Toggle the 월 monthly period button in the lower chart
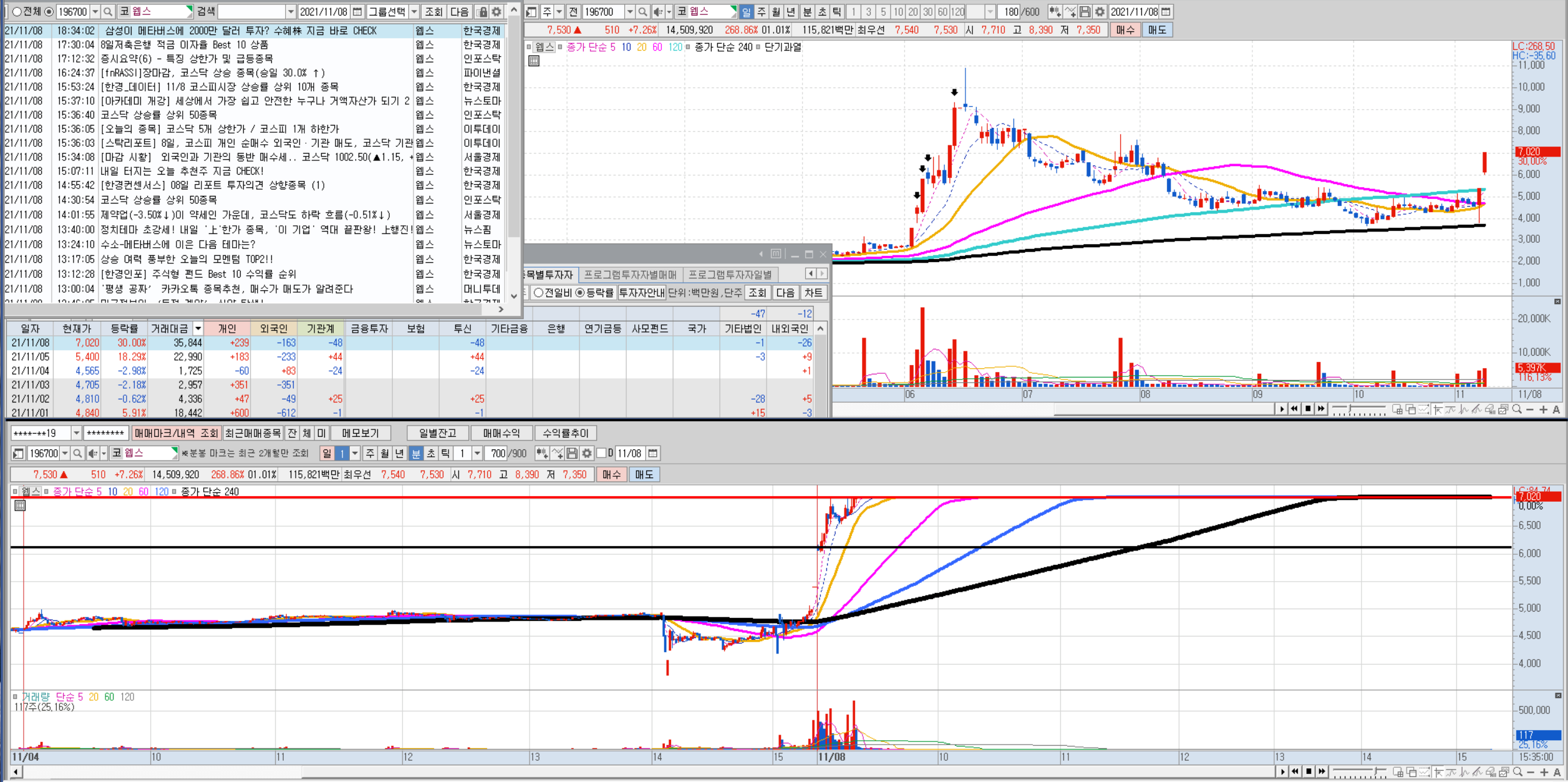This screenshot has width=1568, height=782. coord(385,453)
